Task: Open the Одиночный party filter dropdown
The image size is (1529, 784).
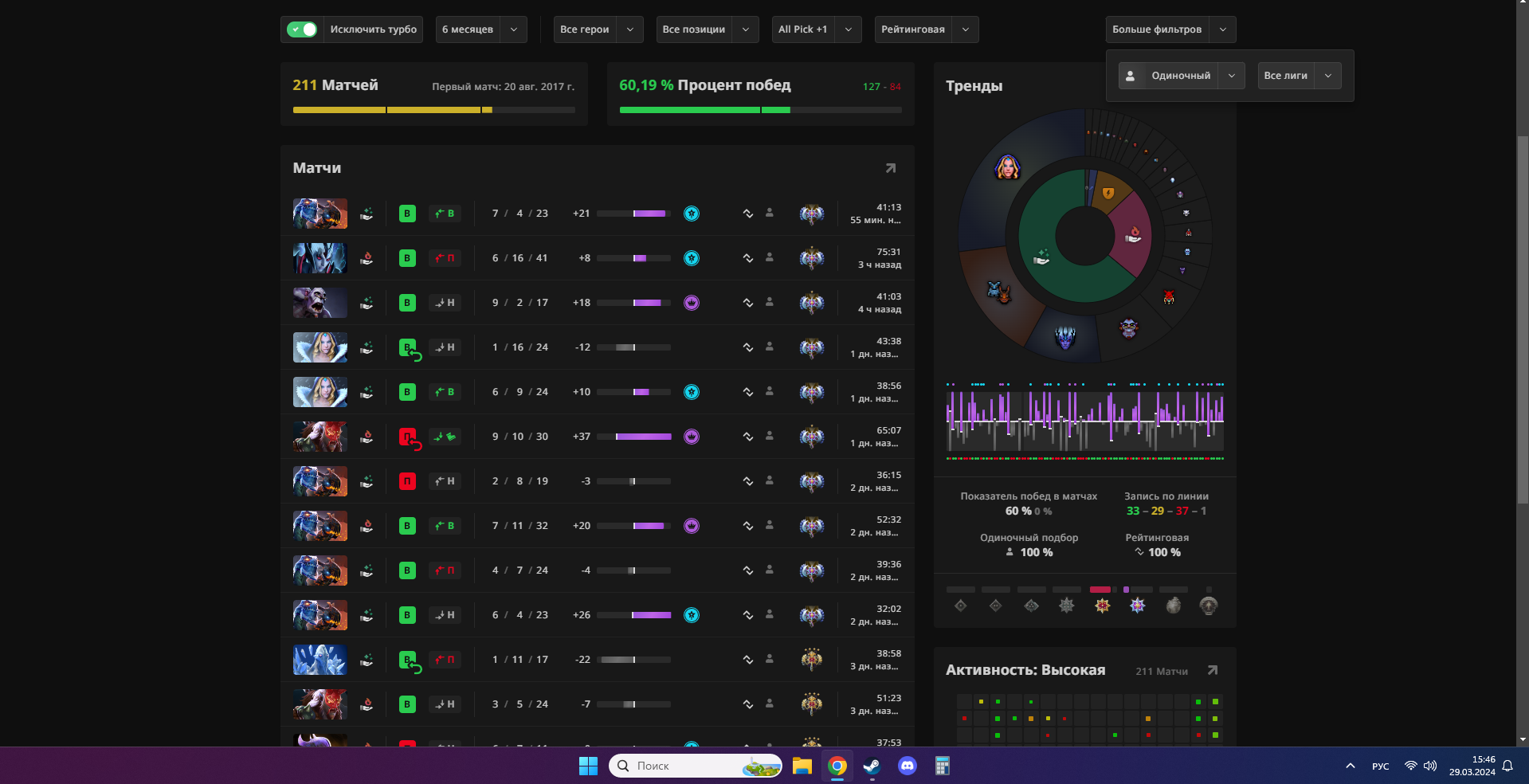Action: pyautogui.click(x=1182, y=76)
